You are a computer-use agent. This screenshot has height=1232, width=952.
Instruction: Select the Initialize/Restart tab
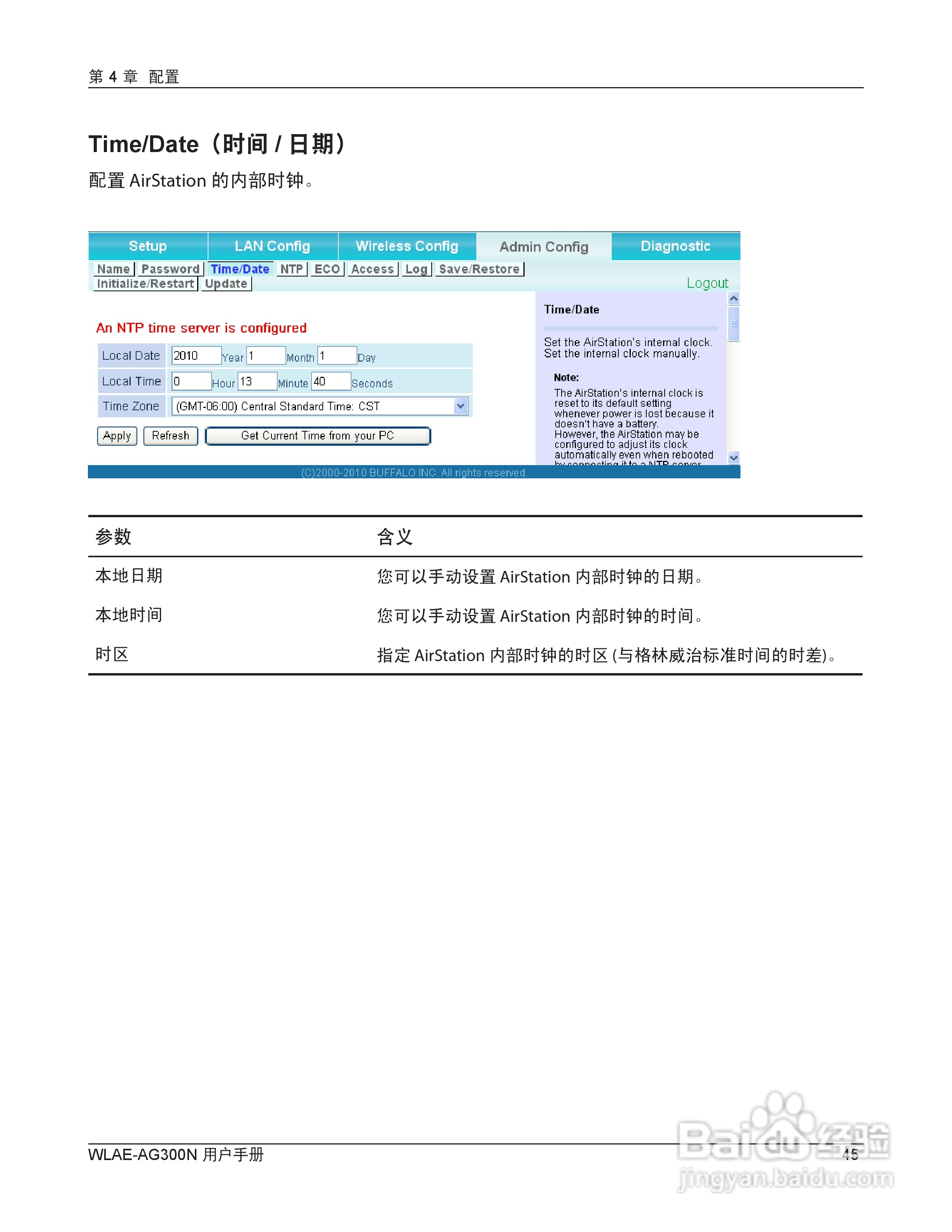[x=145, y=284]
